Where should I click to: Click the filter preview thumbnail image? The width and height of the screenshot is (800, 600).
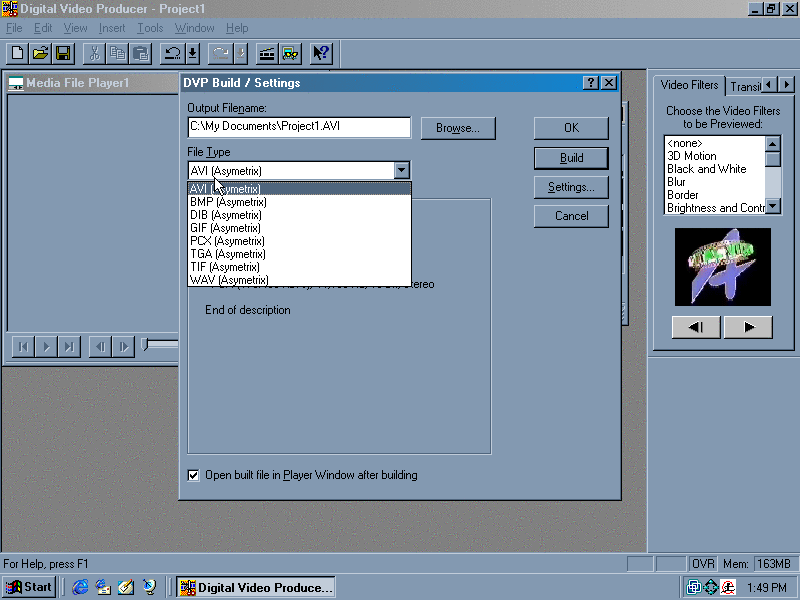click(x=722, y=267)
